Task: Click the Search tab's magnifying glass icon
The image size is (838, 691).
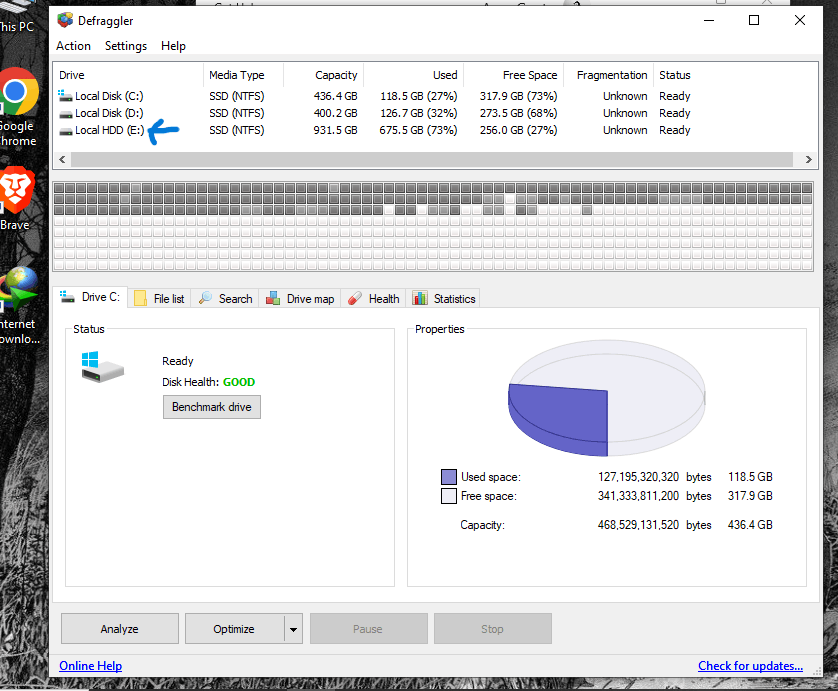Action: 207,298
